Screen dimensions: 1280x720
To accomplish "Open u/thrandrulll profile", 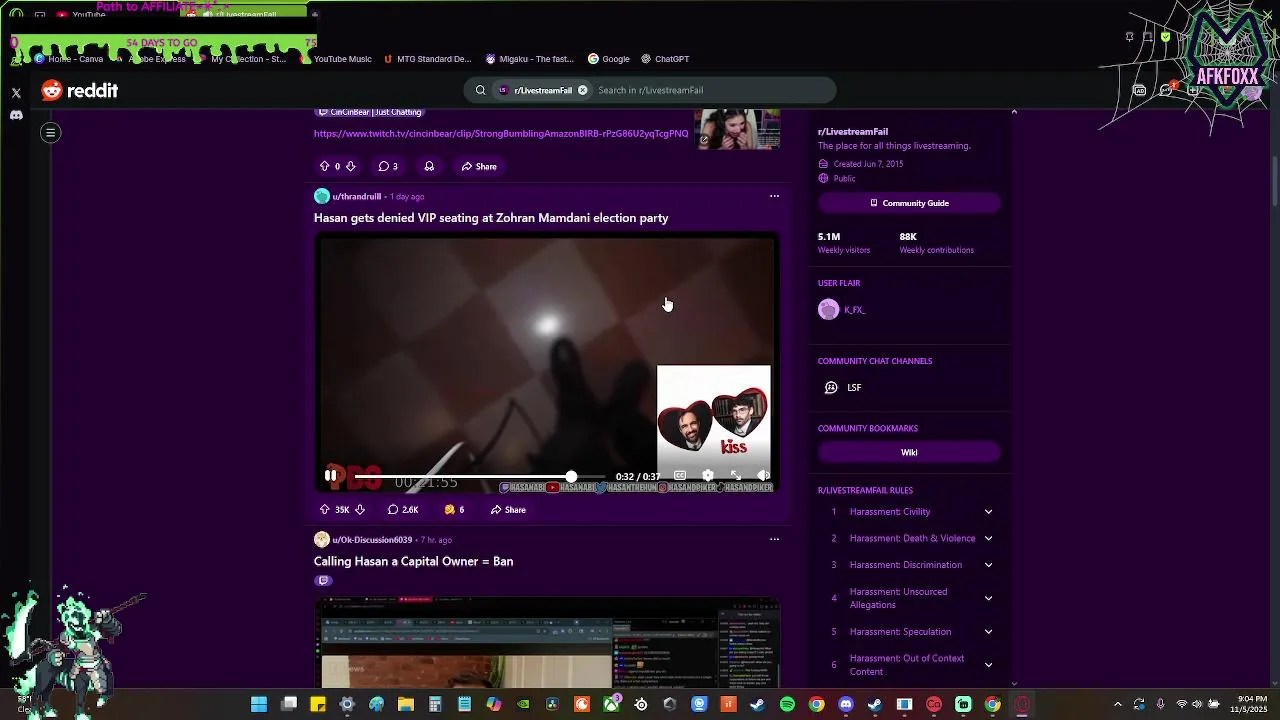I will coord(357,196).
